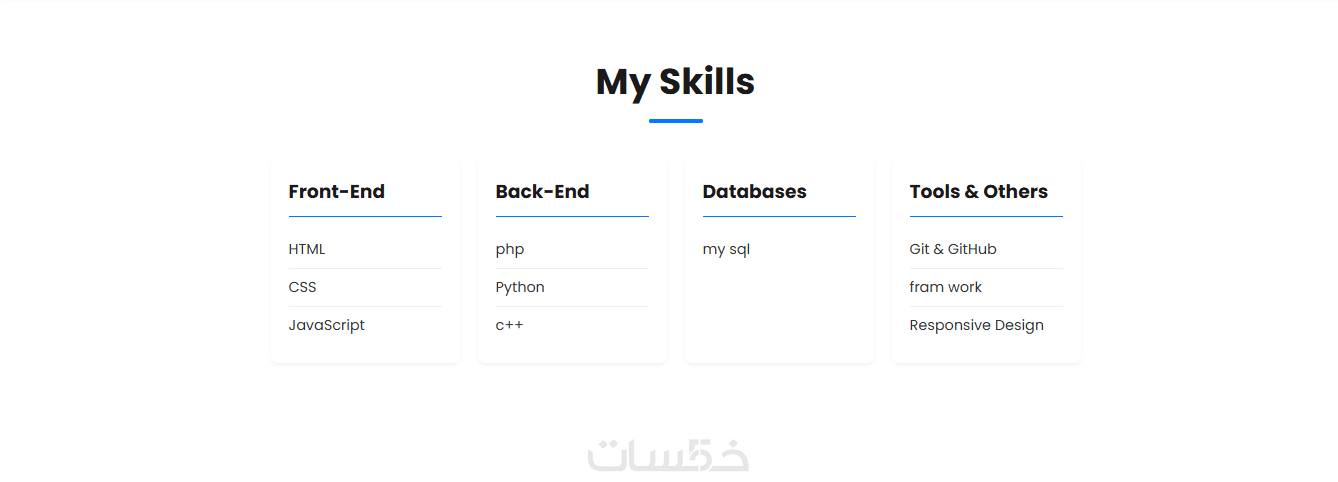1338x482 pixels.
Task: Click the Back-End card title
Action: tap(542, 192)
